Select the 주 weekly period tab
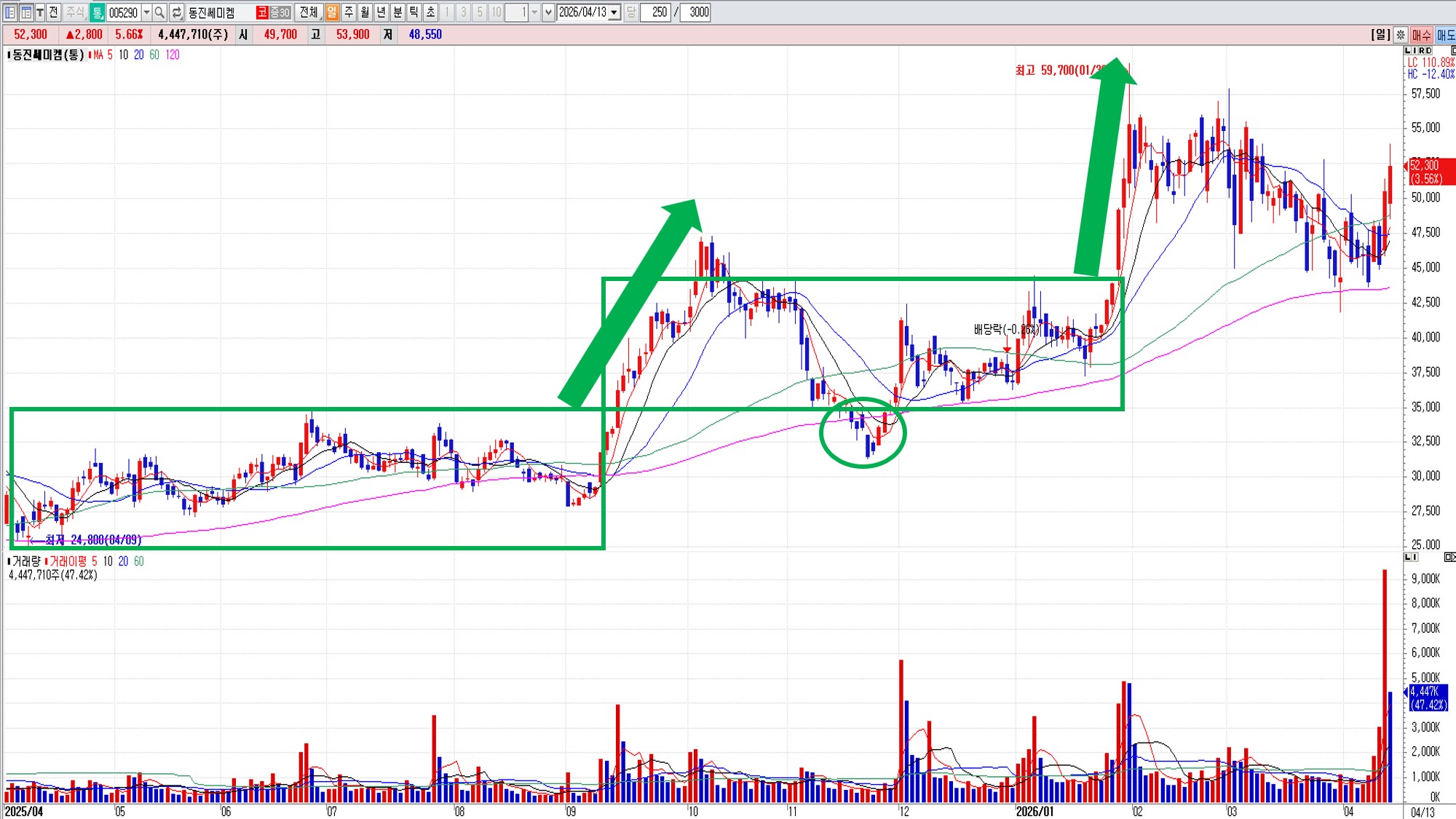1456x819 pixels. point(349,12)
